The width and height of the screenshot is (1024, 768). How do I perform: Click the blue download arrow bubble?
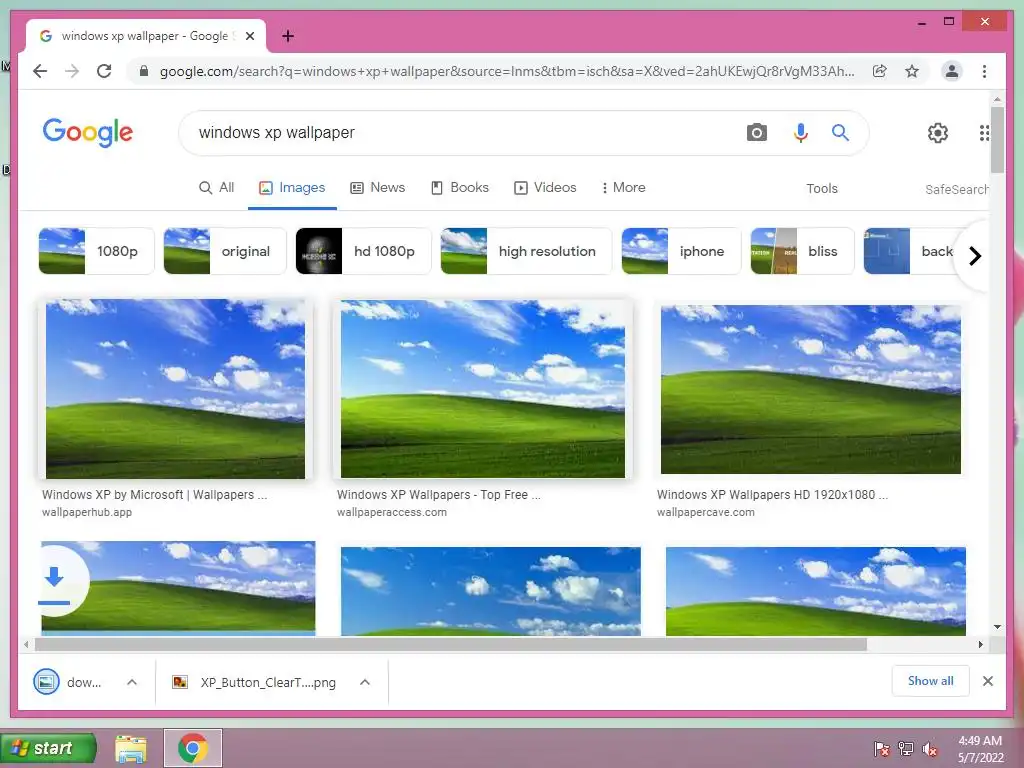[x=55, y=581]
